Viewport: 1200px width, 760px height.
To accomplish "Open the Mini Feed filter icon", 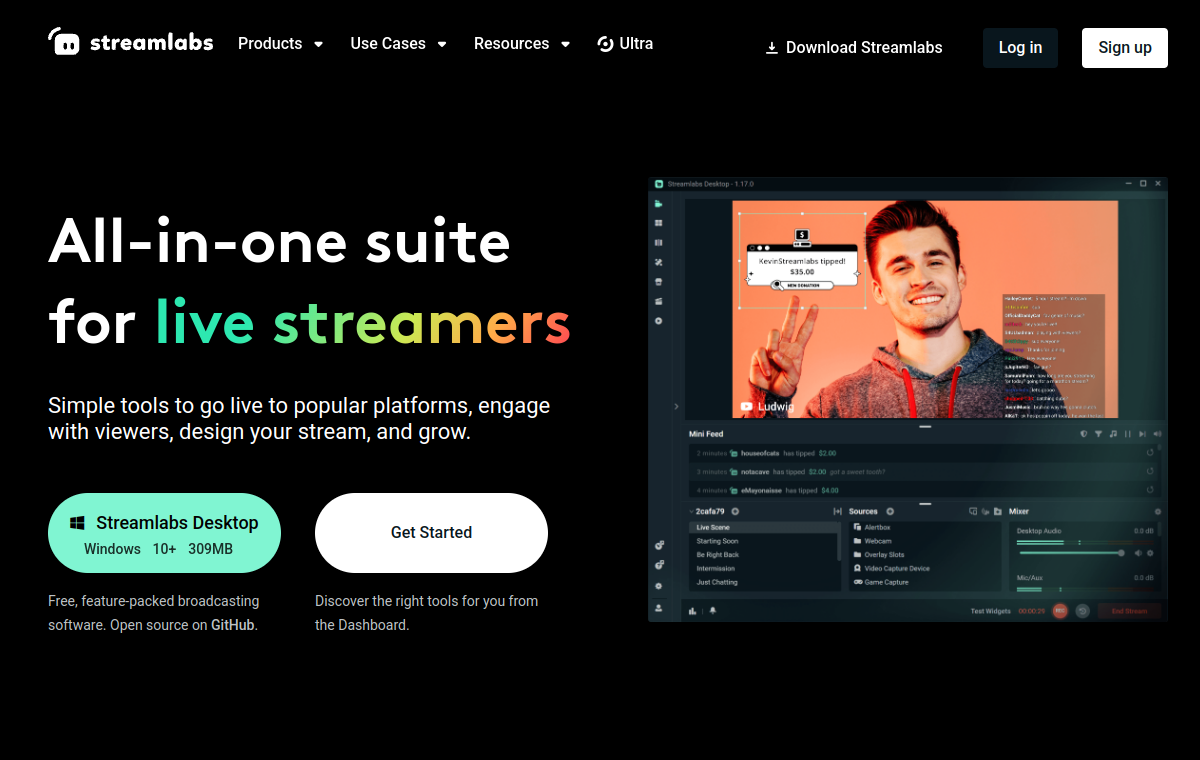I will (x=1099, y=434).
